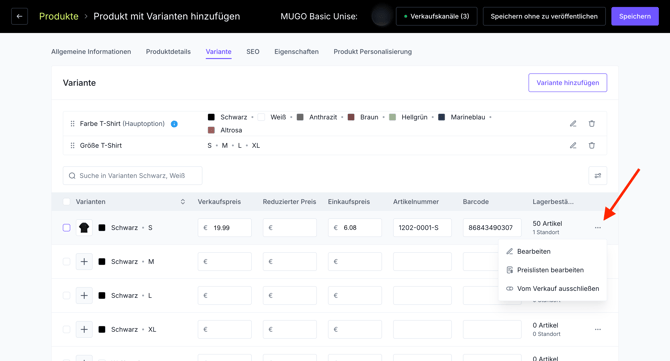Tick the Schwarz S variant checkbox
The image size is (670, 361).
66,228
